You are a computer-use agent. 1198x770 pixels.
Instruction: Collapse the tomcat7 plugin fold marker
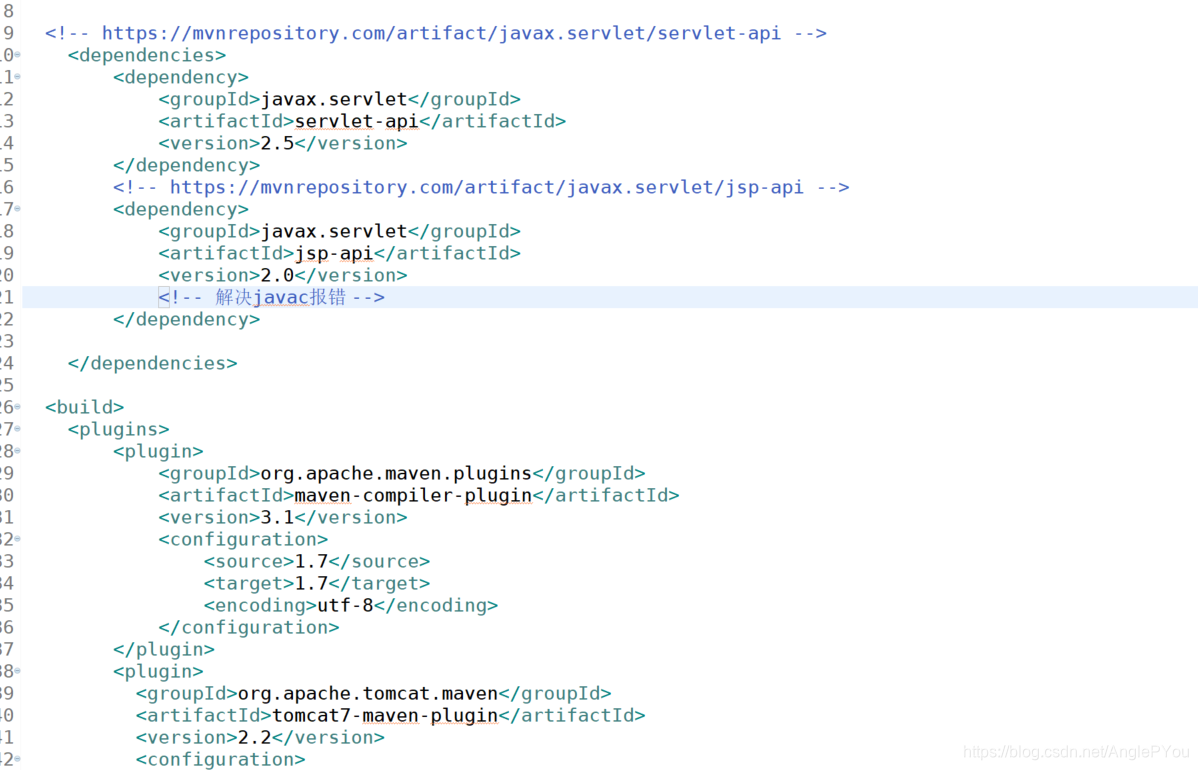(x=18, y=671)
